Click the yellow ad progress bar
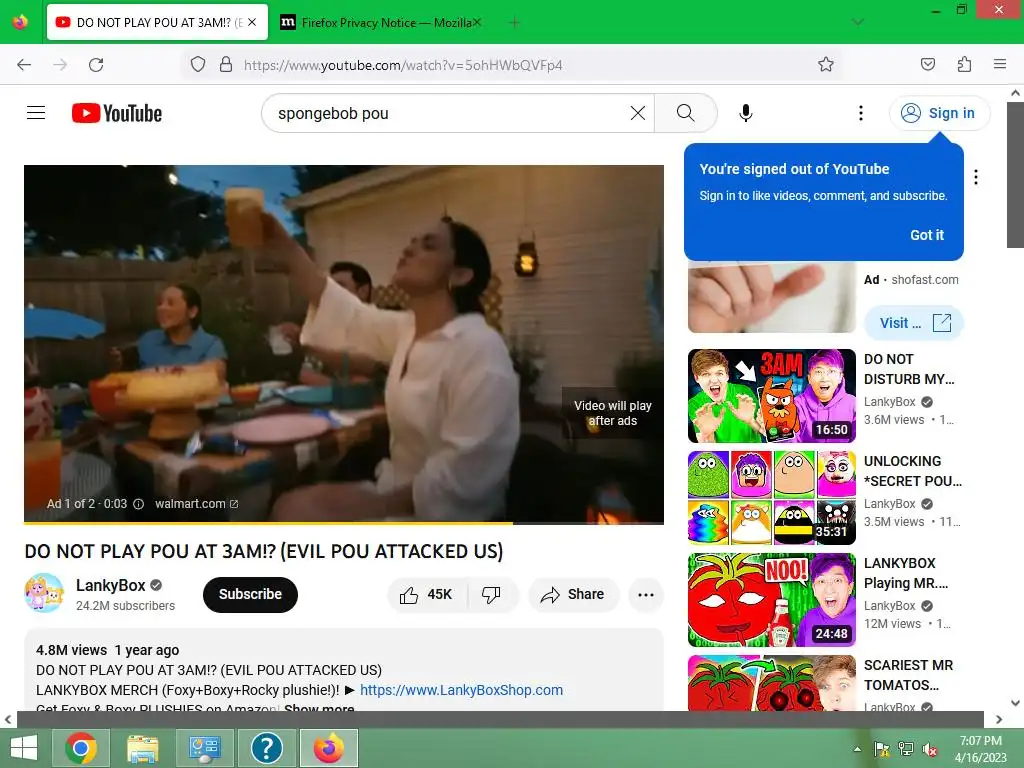The width and height of the screenshot is (1024, 768). [344, 522]
